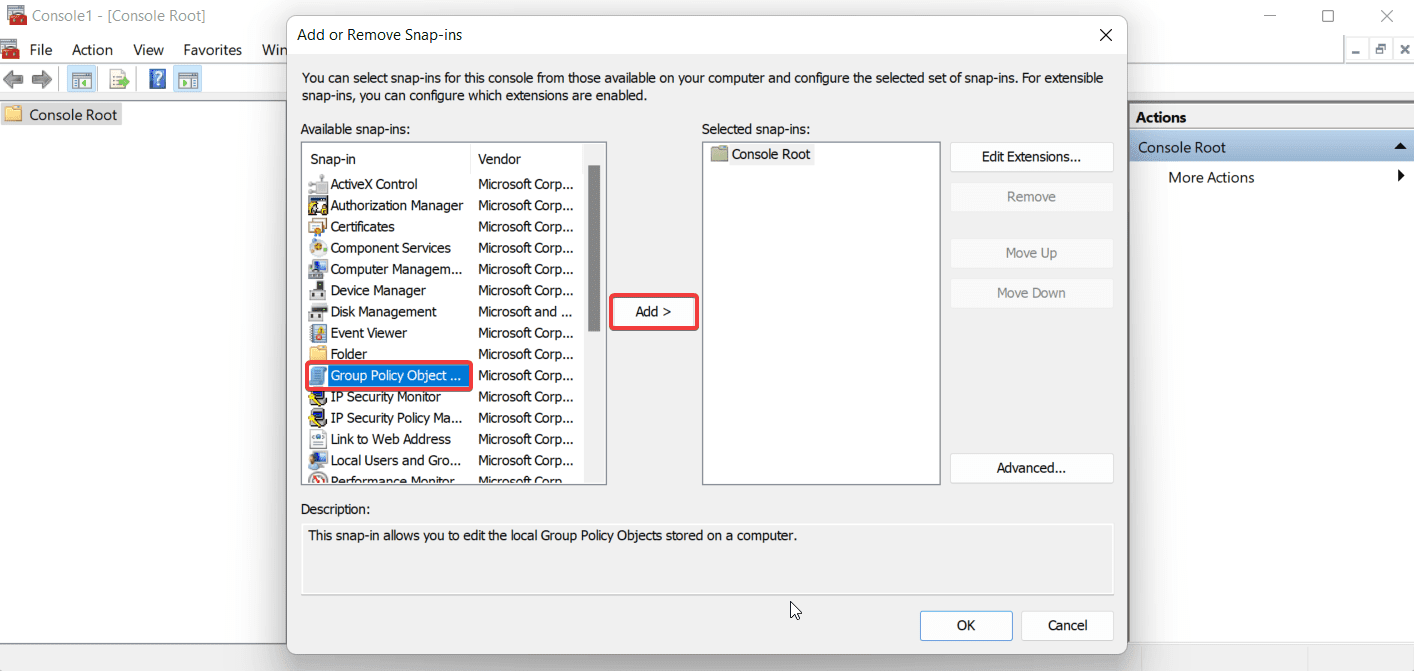This screenshot has width=1414, height=671.
Task: Click the "Microsoft and ..." vendor cell
Action: click(526, 311)
